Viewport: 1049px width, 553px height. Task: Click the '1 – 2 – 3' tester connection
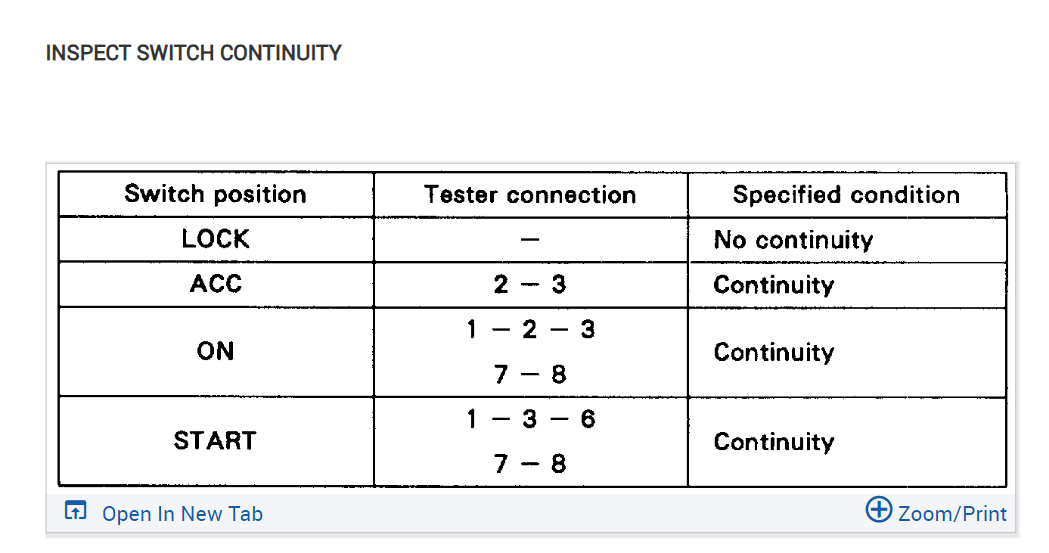[x=530, y=329]
